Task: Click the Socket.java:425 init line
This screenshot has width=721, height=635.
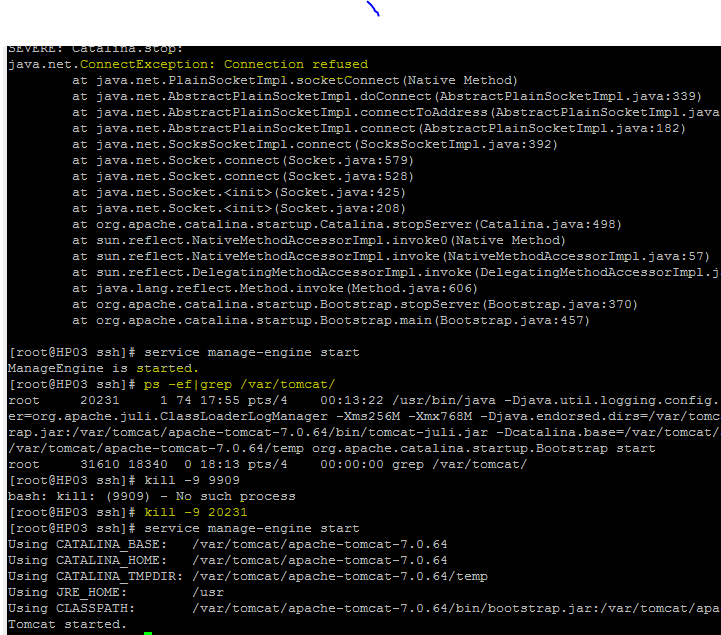Action: point(239,192)
